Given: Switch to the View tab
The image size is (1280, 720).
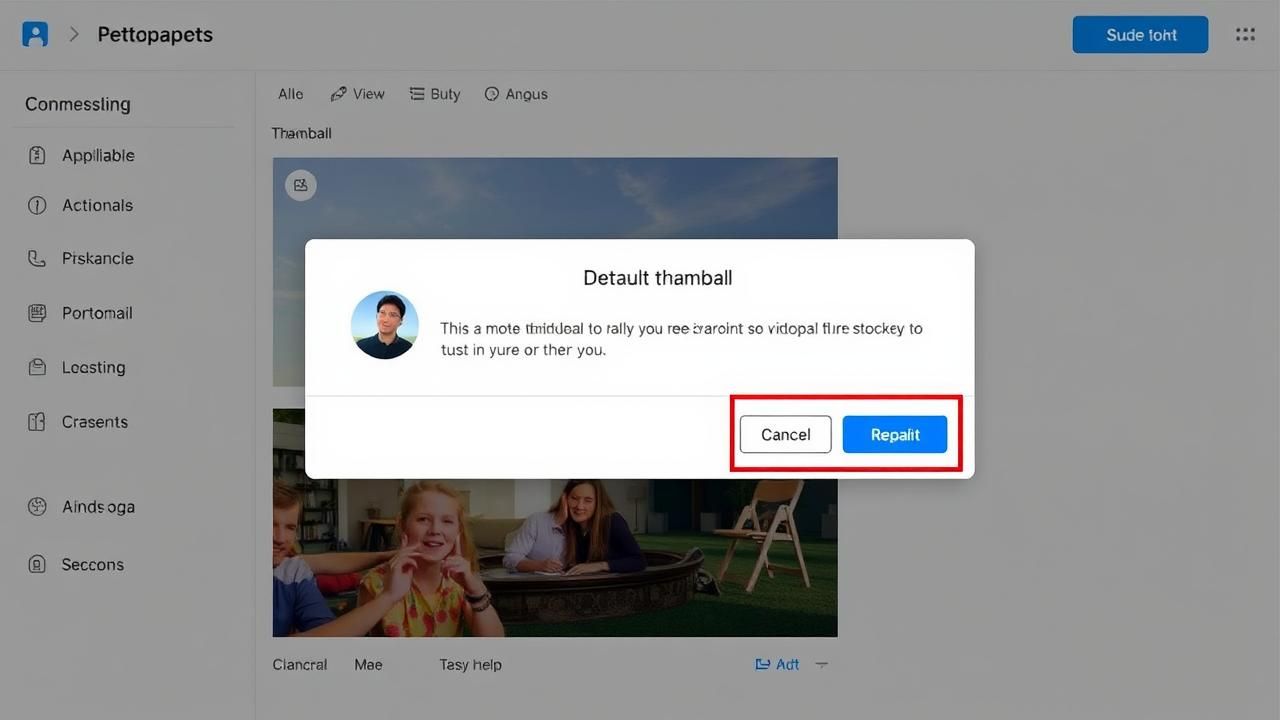Looking at the screenshot, I should pos(357,94).
